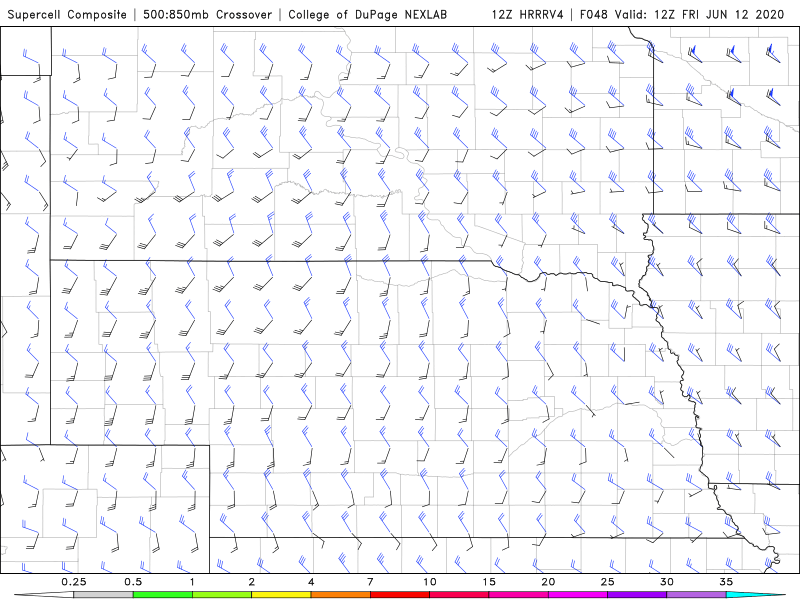Select the magenta segment between 20 and 25
The width and height of the screenshot is (800, 600).
[x=578, y=595]
